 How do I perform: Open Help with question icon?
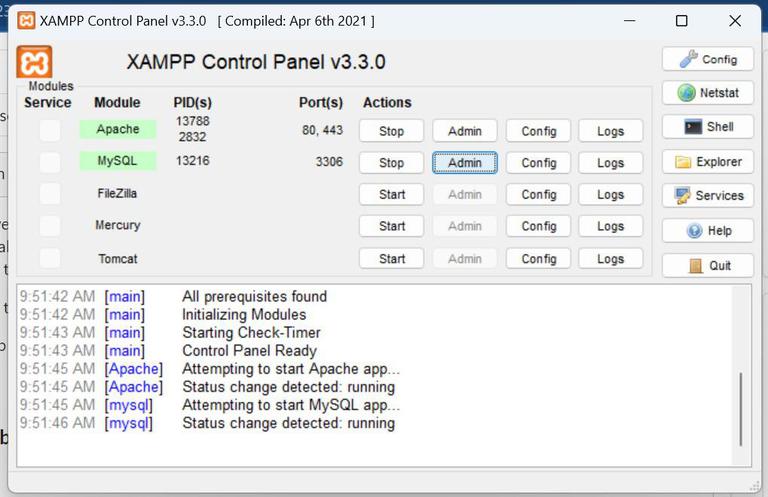click(708, 231)
